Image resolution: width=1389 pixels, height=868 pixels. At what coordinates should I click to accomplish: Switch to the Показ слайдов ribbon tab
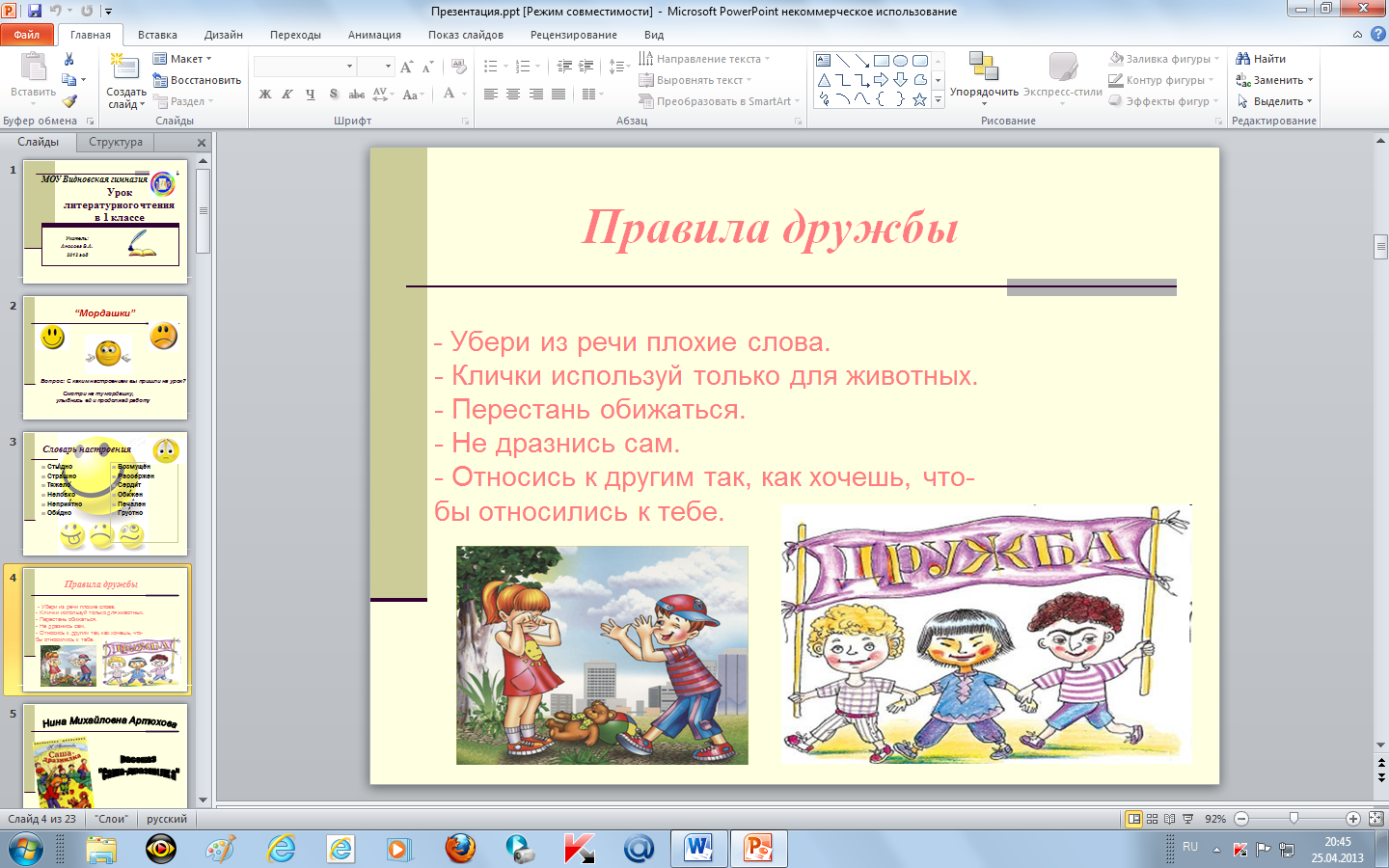pos(466,35)
